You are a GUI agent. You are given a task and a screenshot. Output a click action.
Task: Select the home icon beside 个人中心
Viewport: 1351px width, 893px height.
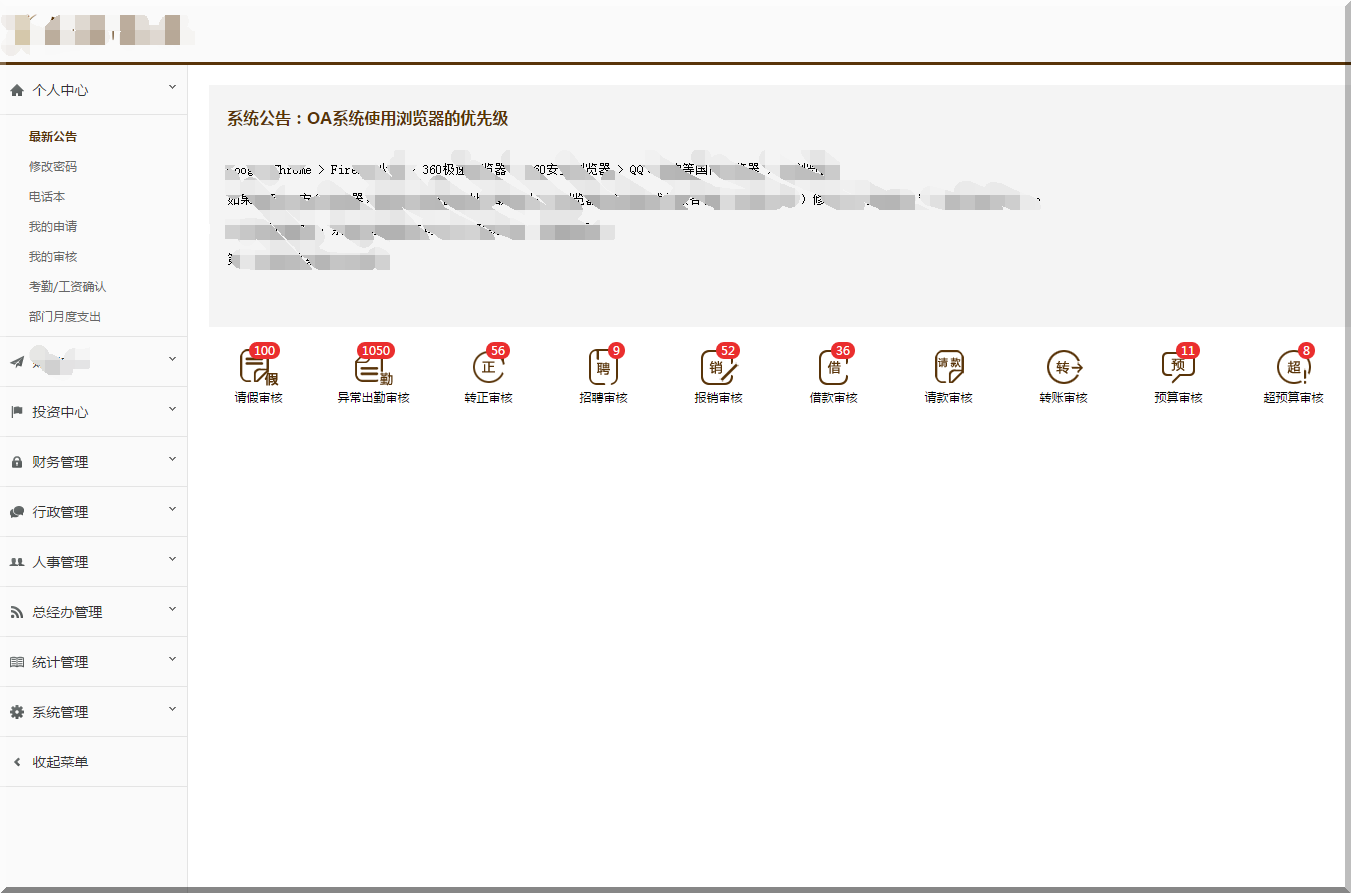coord(16,90)
